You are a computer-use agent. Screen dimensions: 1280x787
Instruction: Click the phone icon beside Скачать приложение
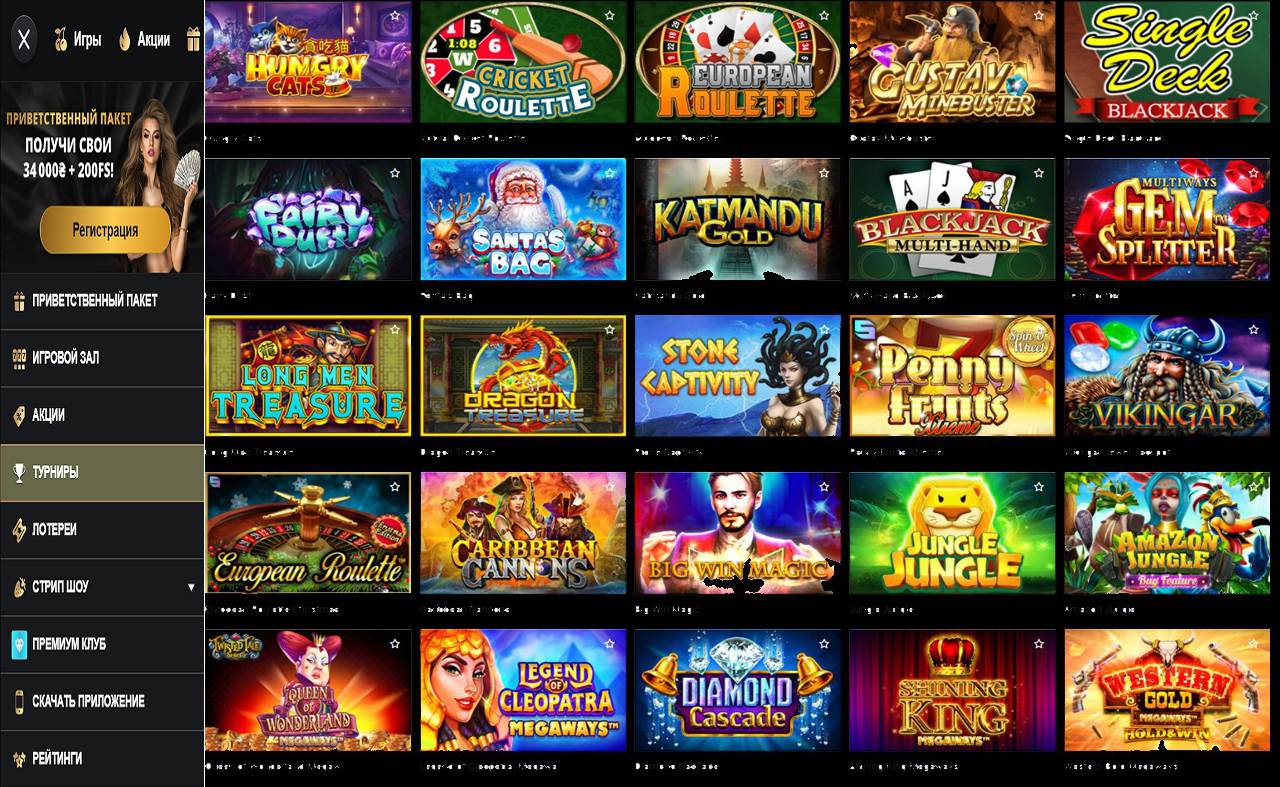19,701
